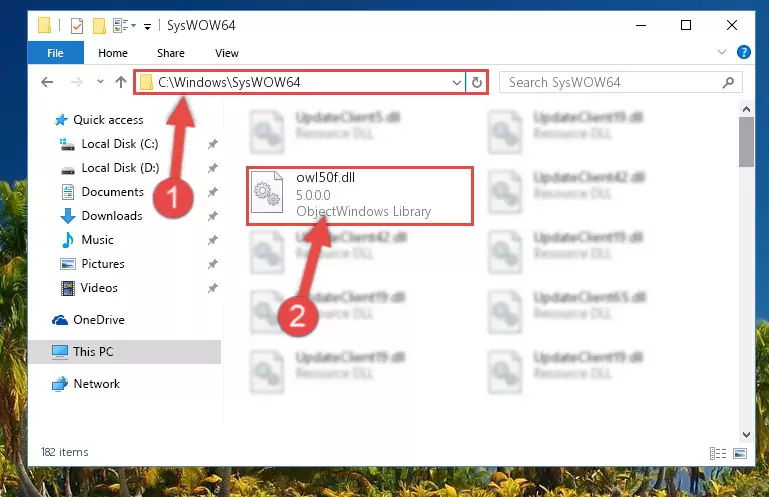Refresh the SysWOW64 folder
Screen dimensions: 769x497
476,82
